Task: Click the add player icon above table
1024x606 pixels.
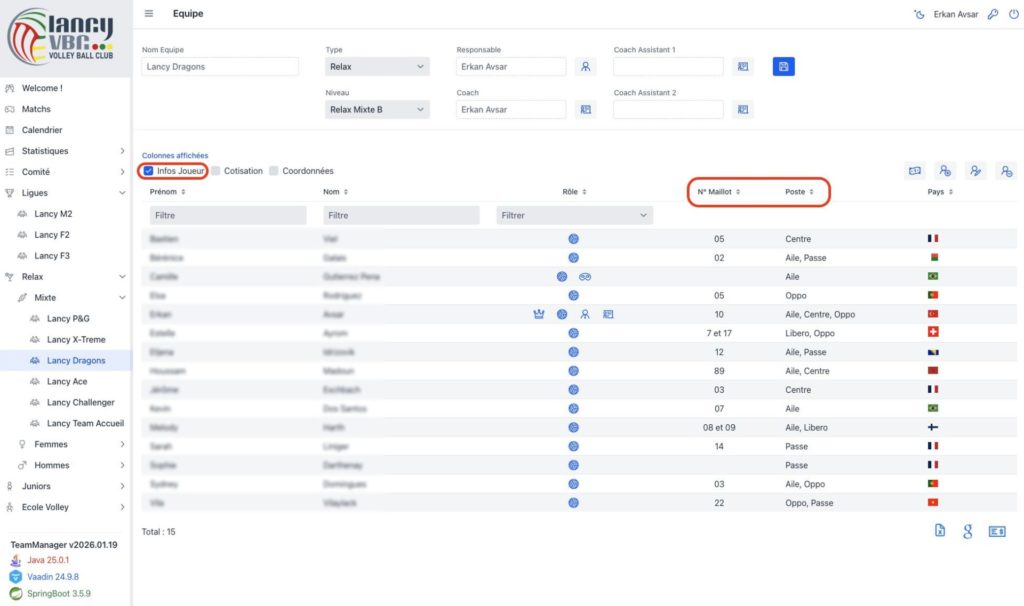Action: 945,171
